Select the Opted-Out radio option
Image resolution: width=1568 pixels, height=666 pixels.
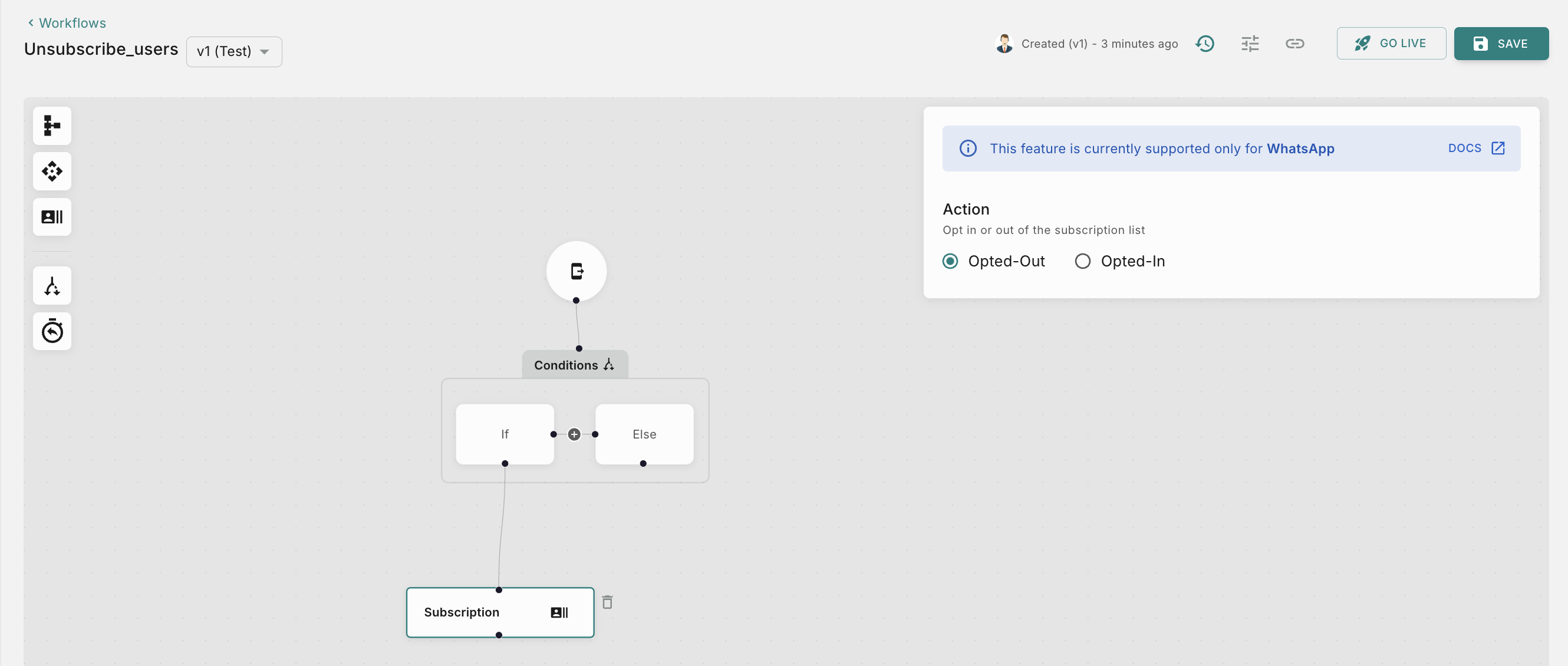click(x=950, y=261)
